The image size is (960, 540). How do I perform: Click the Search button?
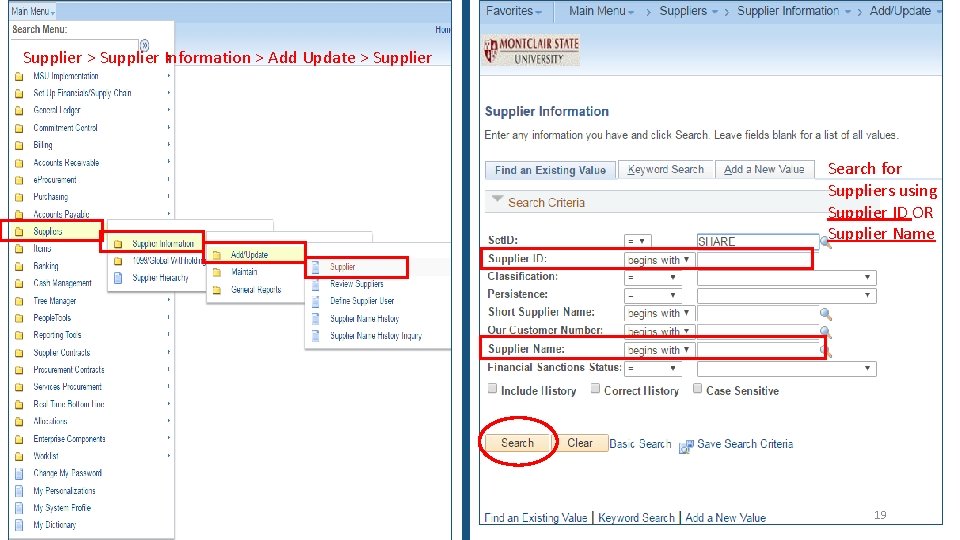point(517,443)
